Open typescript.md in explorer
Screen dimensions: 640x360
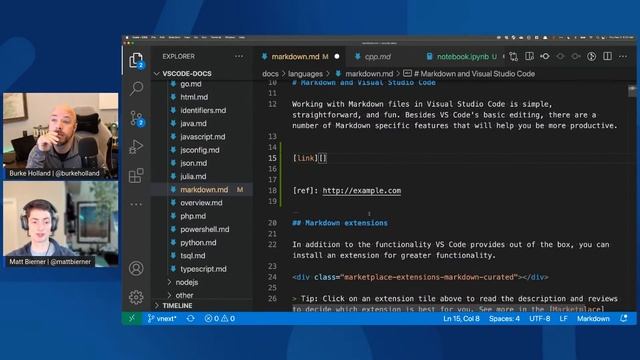pos(203,269)
